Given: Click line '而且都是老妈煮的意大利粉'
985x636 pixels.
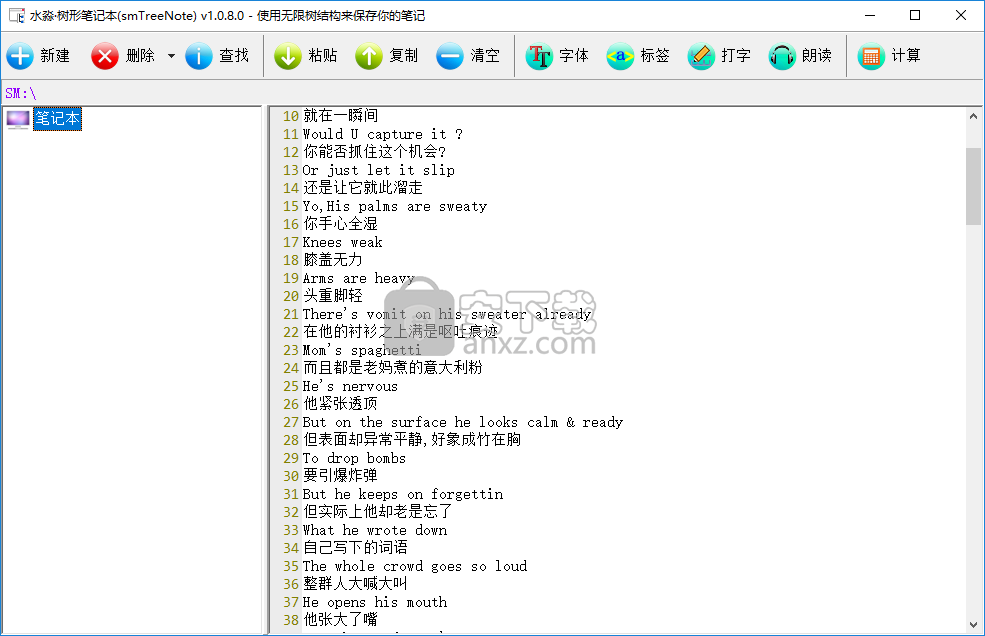Looking at the screenshot, I should point(393,368).
